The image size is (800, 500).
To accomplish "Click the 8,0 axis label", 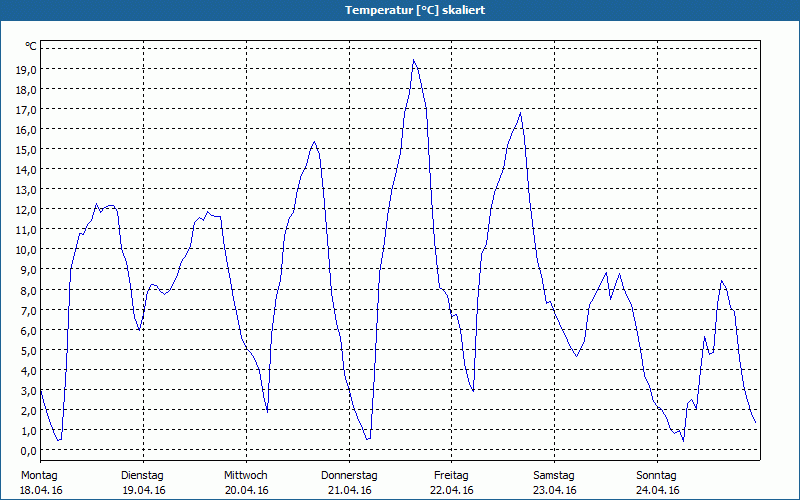I will 28,290.
